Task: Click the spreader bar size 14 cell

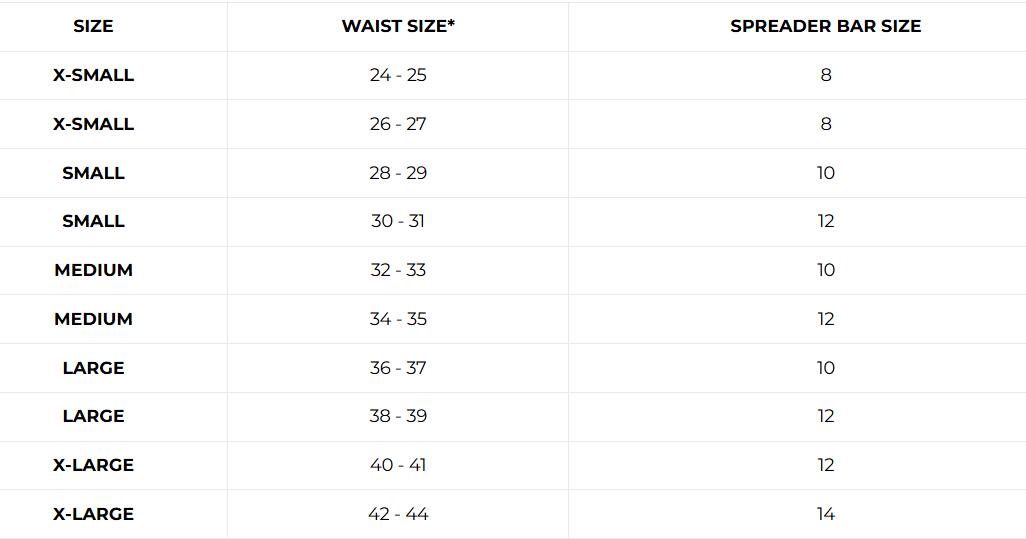Action: [x=825, y=514]
